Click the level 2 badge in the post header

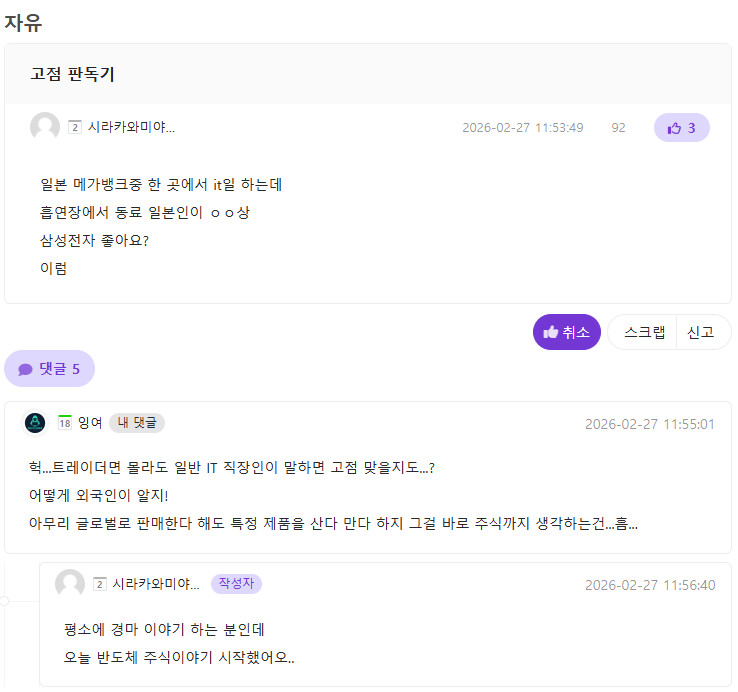click(x=75, y=127)
